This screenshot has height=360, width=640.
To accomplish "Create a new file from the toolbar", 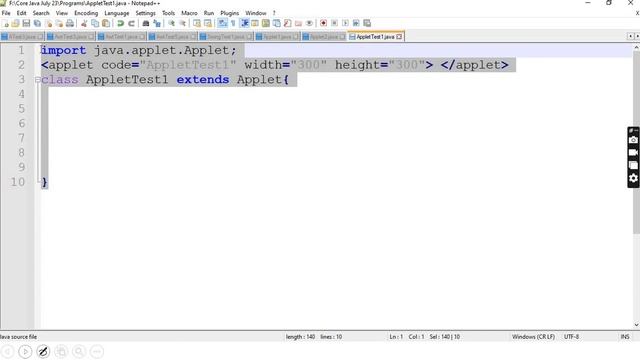I will (x=5, y=23).
